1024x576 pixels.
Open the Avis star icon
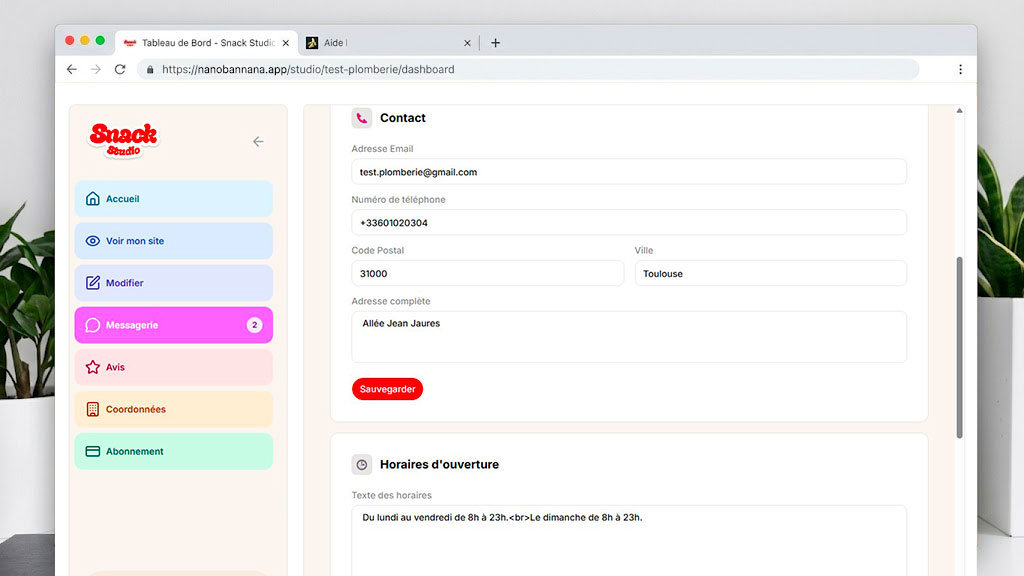pyautogui.click(x=93, y=367)
